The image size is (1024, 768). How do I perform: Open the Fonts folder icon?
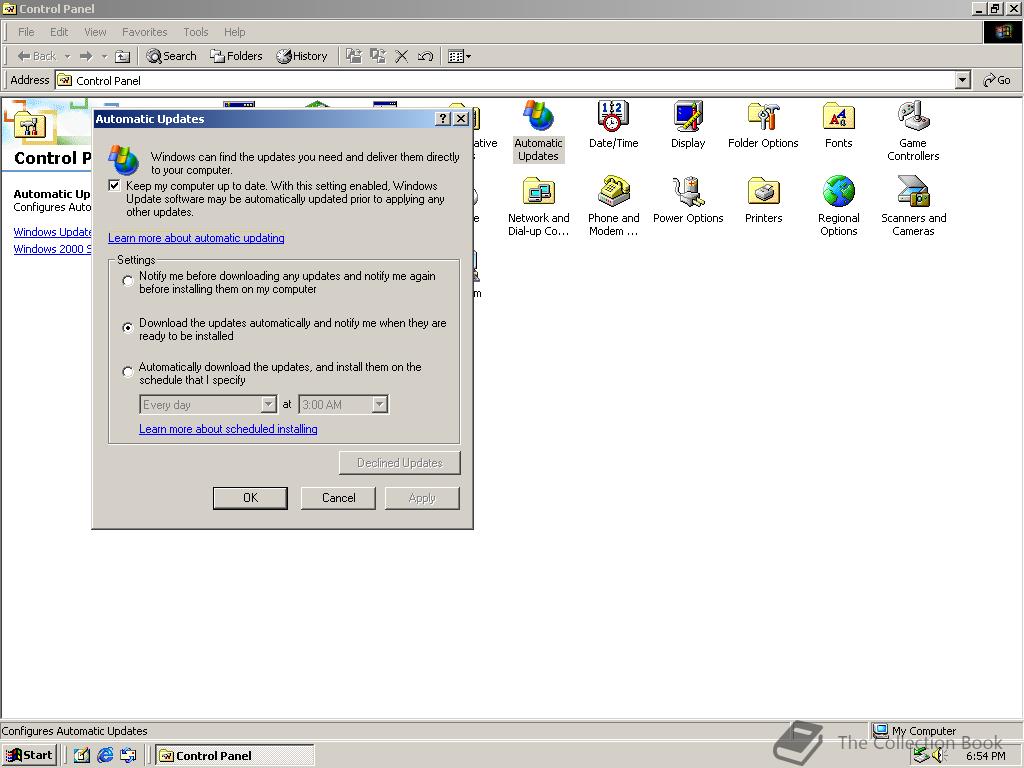coord(839,125)
